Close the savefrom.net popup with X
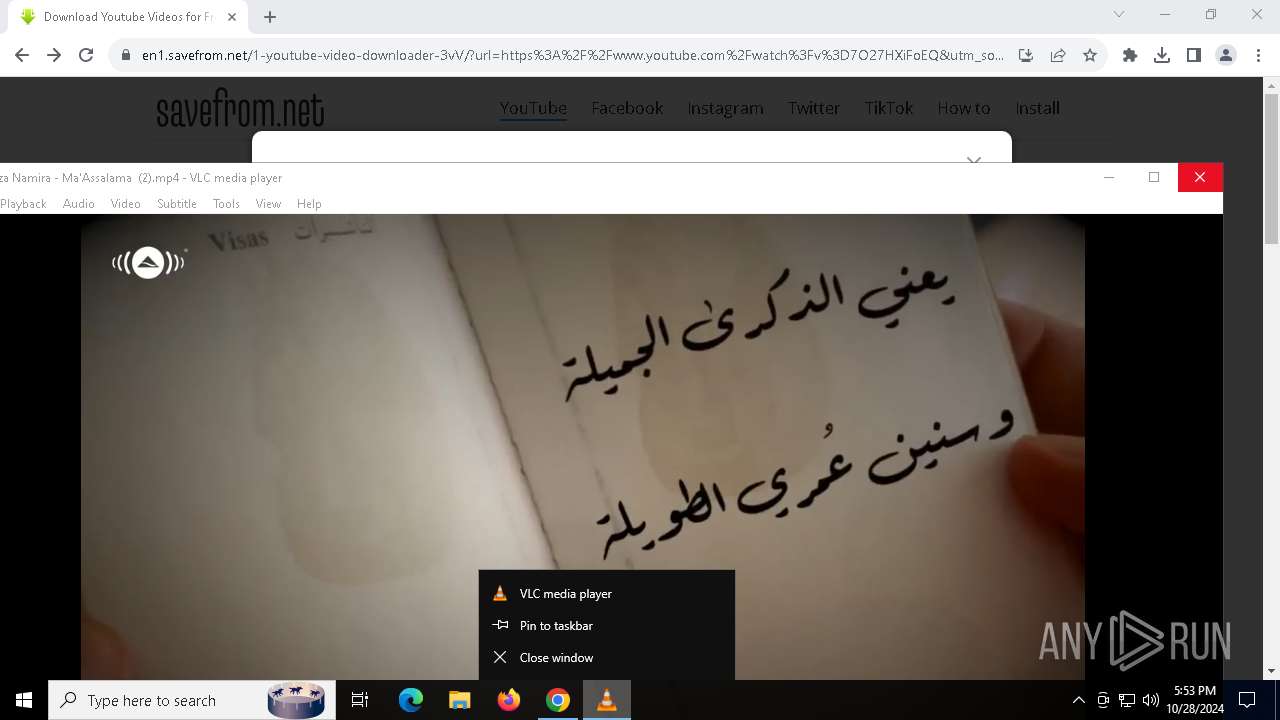1280x720 pixels. (x=973, y=159)
